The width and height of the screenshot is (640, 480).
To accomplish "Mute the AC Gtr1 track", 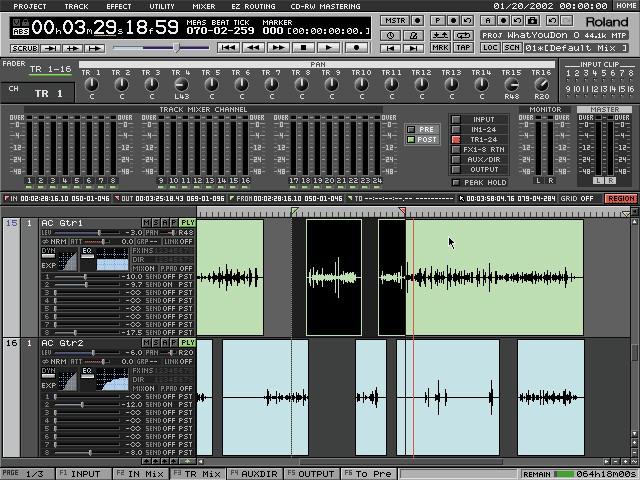I will coord(146,222).
